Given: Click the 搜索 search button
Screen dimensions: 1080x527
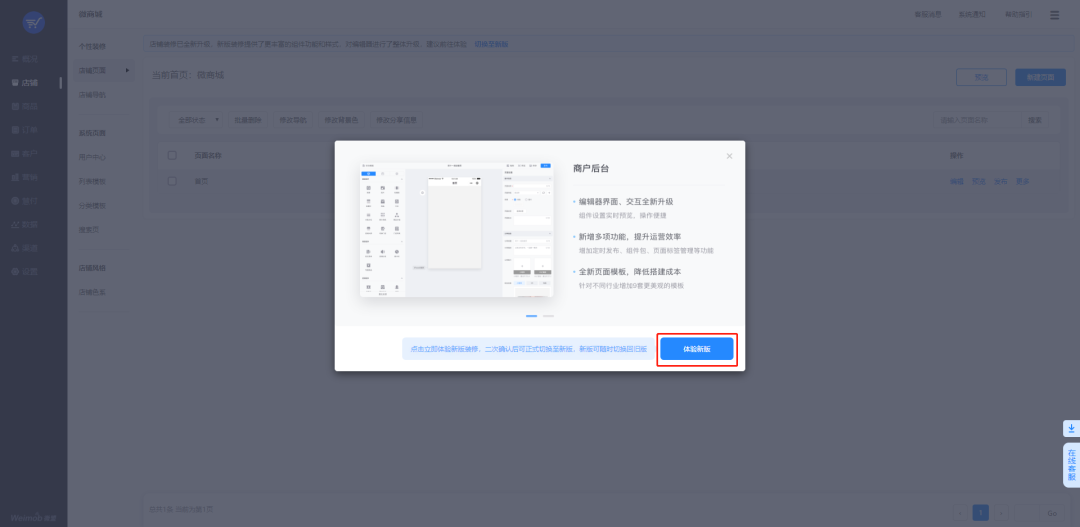Looking at the screenshot, I should tap(1035, 120).
